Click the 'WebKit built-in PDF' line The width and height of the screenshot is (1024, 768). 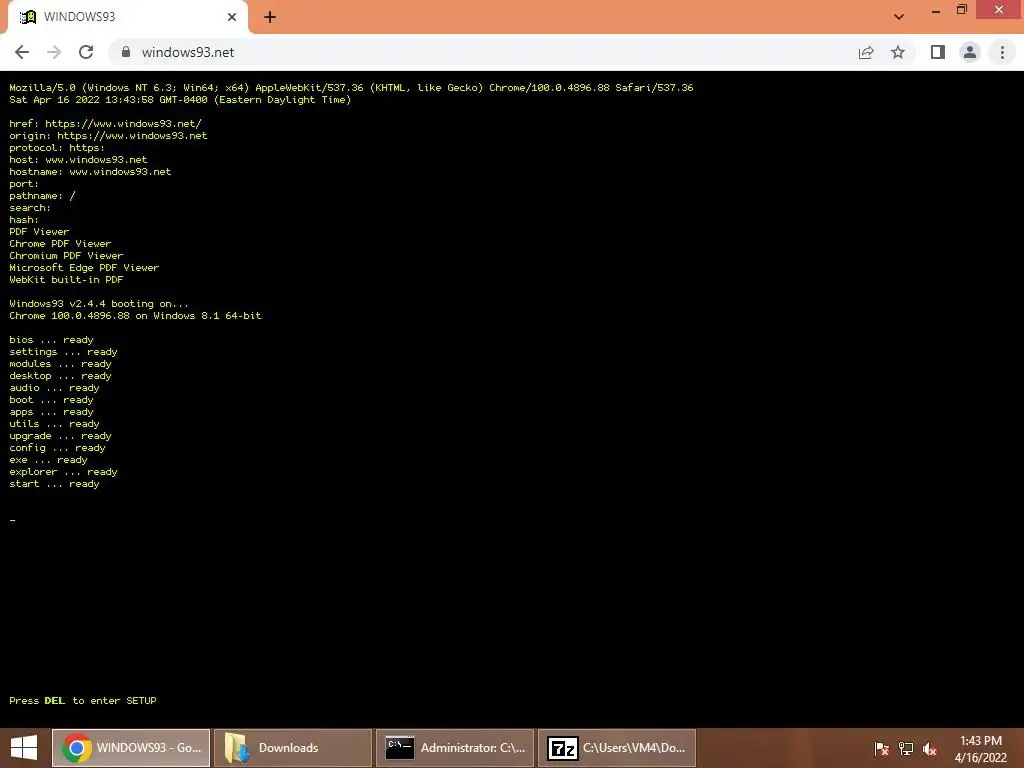click(x=67, y=280)
